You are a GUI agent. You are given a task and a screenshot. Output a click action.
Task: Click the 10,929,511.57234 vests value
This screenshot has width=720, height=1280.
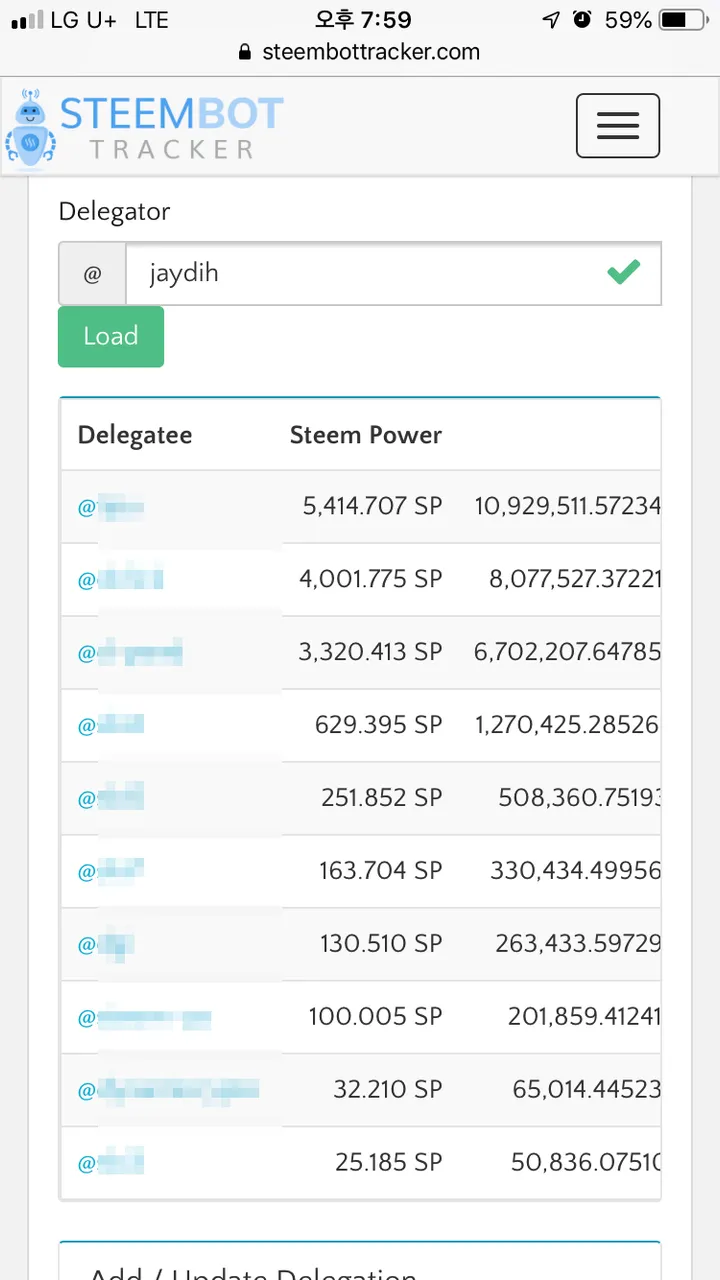coord(567,507)
